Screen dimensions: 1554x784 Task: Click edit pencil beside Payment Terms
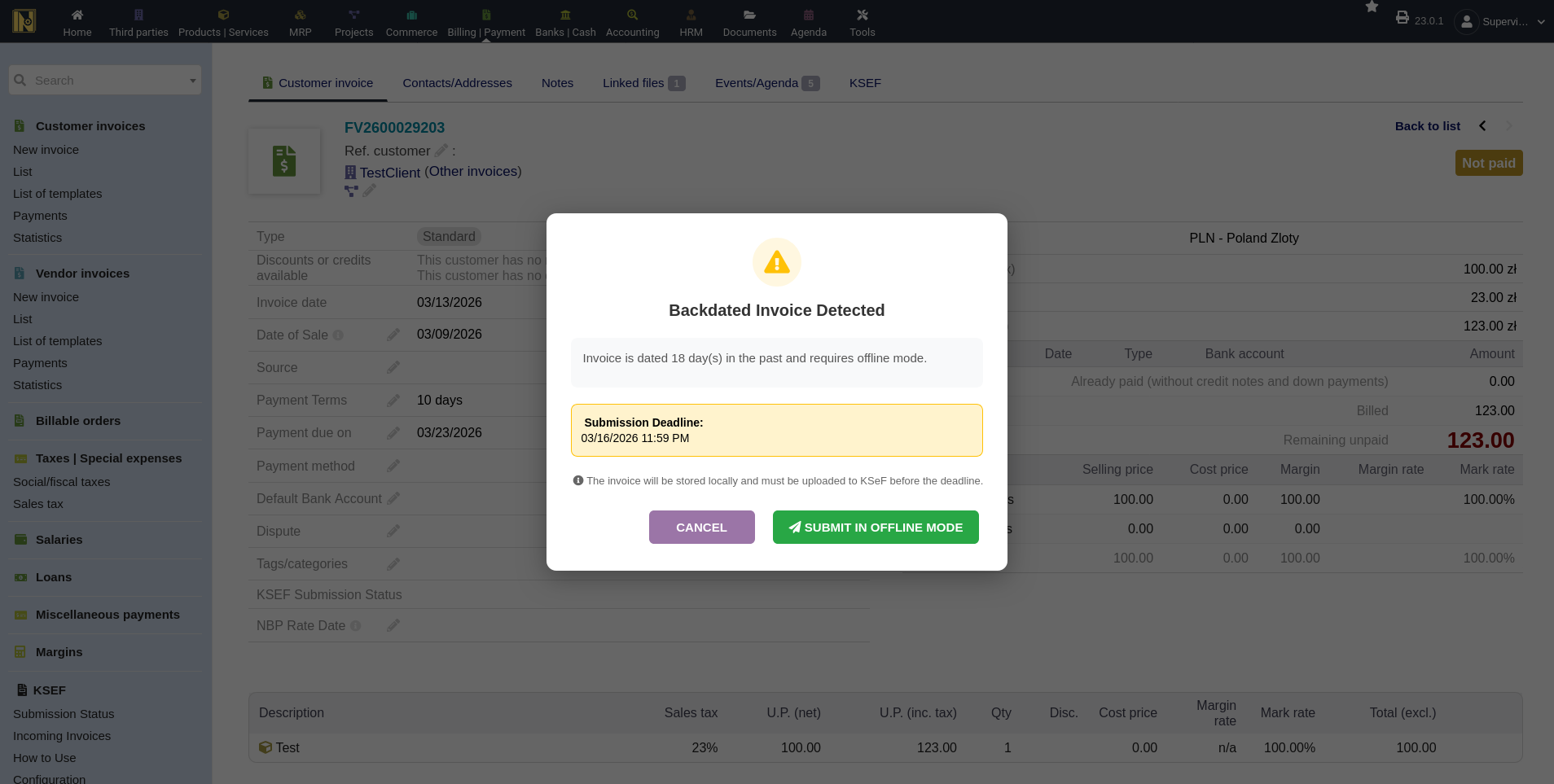coord(393,401)
